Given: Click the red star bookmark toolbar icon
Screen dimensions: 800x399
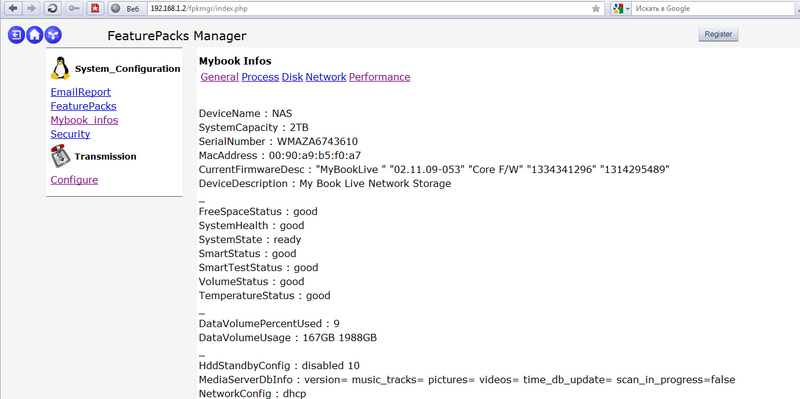Looking at the screenshot, I should click(x=95, y=8).
